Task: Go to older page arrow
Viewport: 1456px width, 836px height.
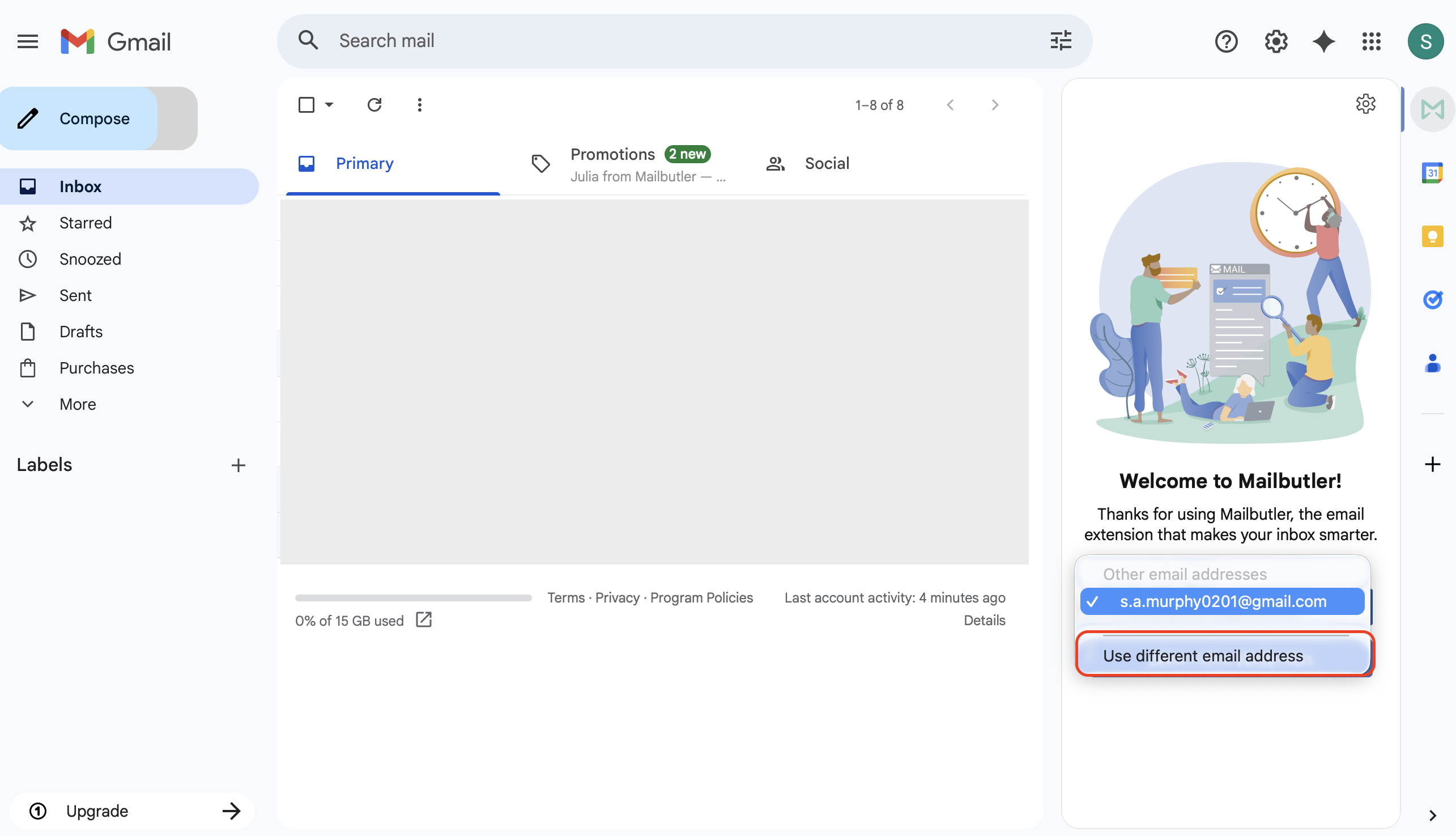Action: coord(995,105)
